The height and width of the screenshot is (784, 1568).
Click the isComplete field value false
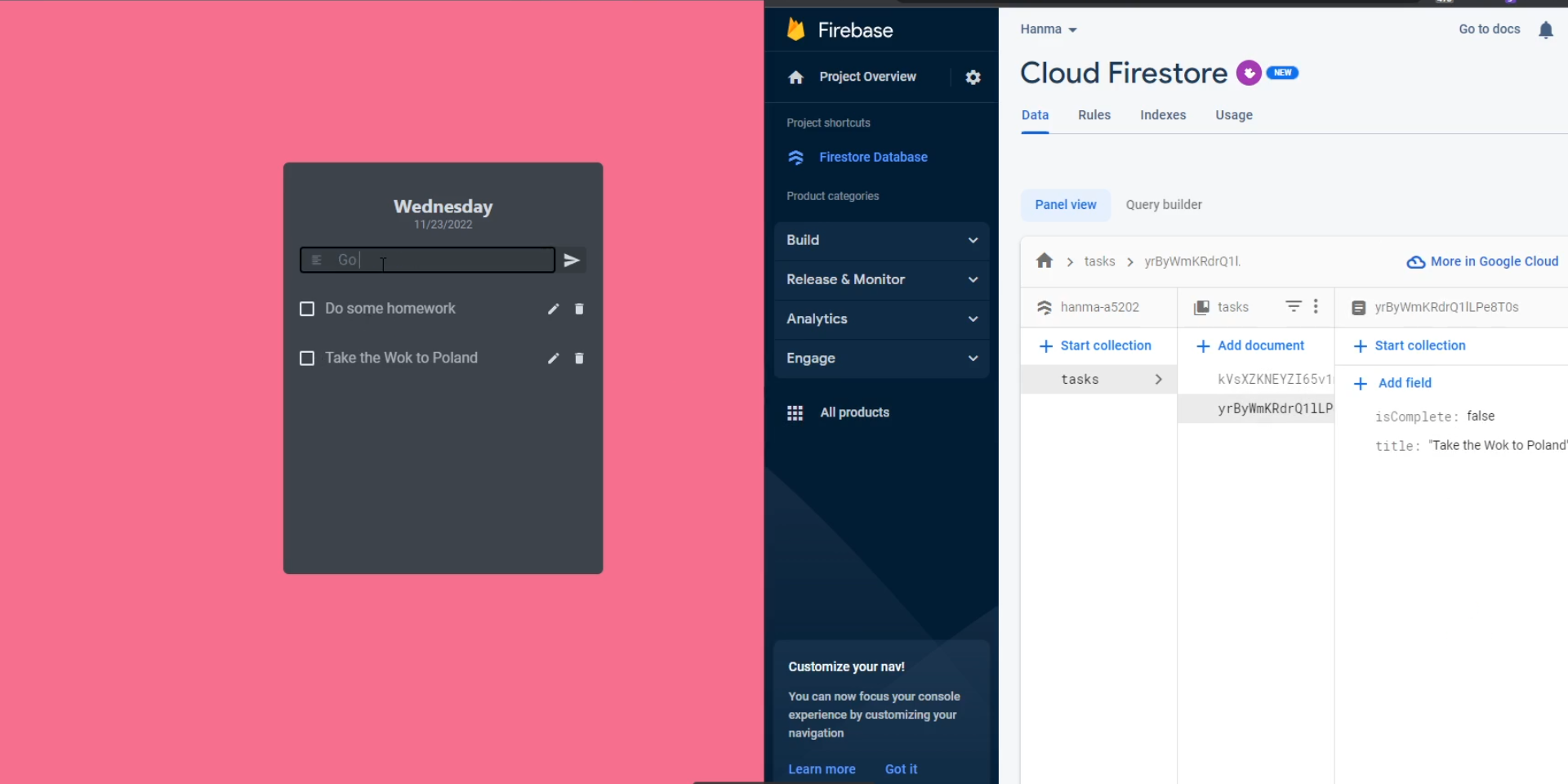click(1481, 416)
